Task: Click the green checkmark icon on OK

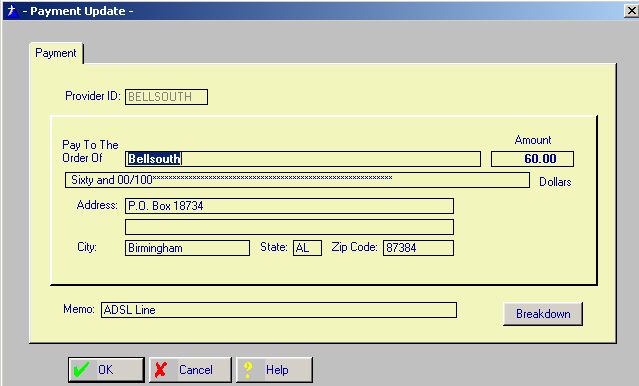Action: [81, 369]
